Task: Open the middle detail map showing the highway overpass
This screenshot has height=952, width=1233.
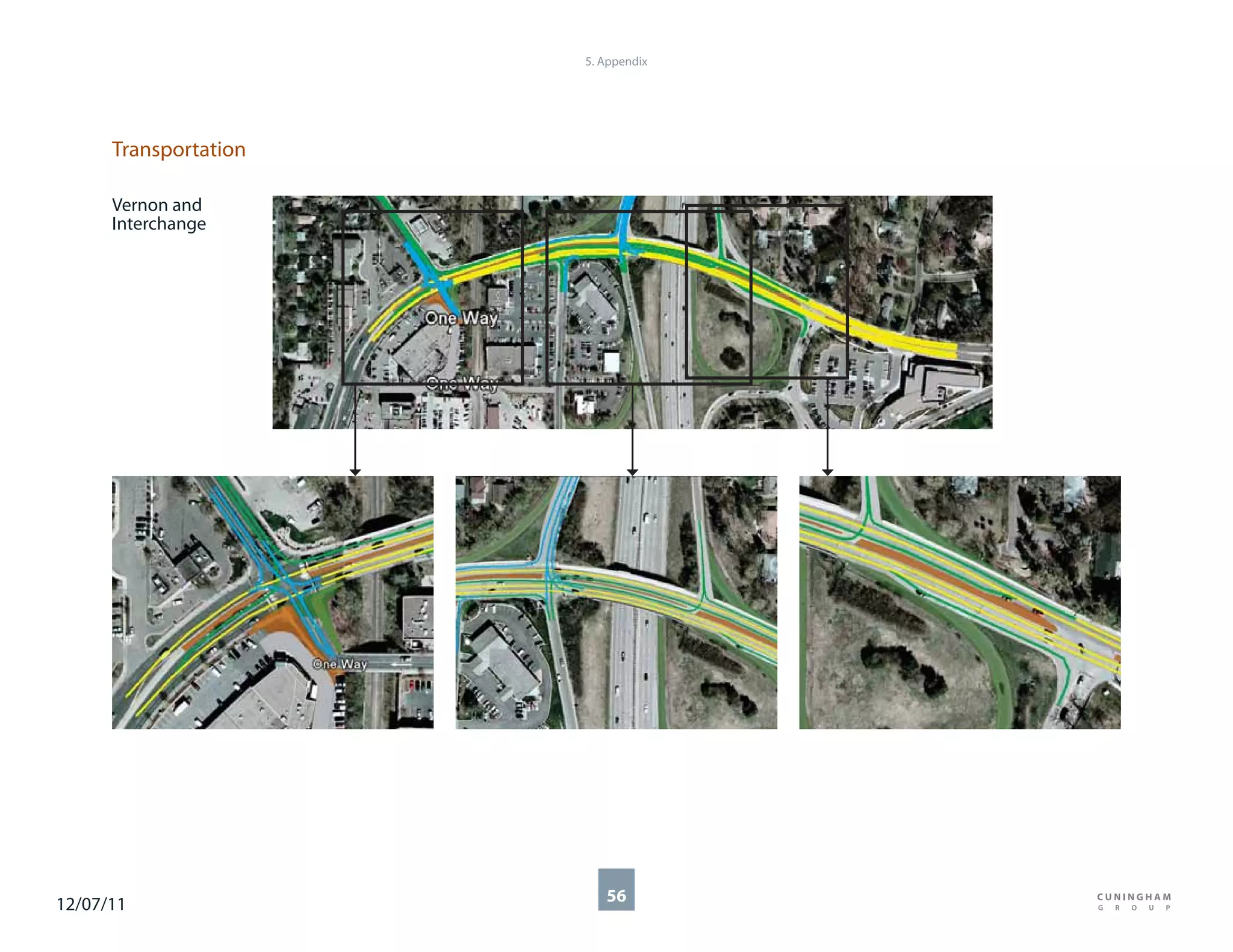Action: click(616, 602)
